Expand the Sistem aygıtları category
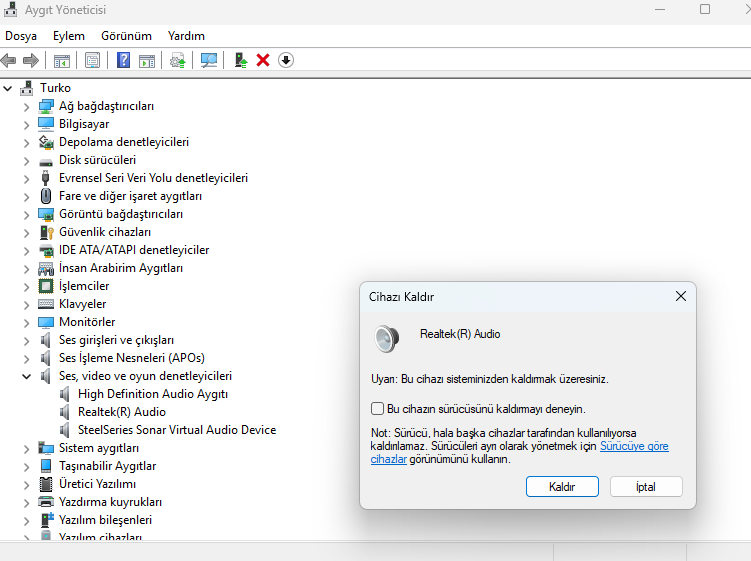 [27, 448]
